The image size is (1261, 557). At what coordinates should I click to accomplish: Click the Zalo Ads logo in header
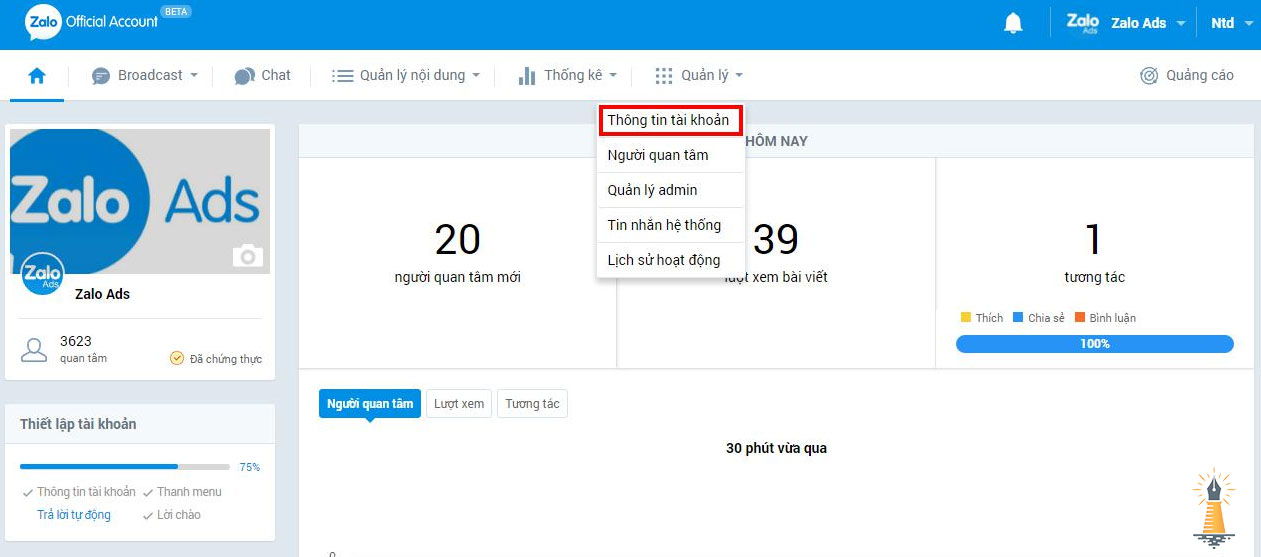click(1083, 22)
